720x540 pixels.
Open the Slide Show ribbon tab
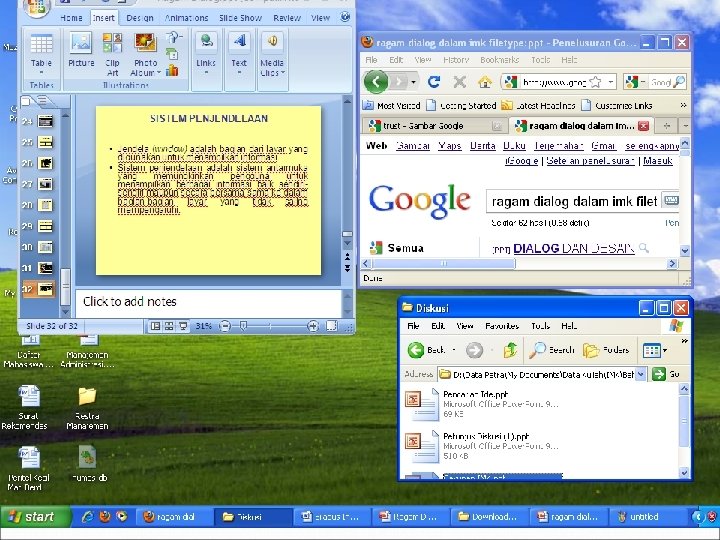[240, 18]
